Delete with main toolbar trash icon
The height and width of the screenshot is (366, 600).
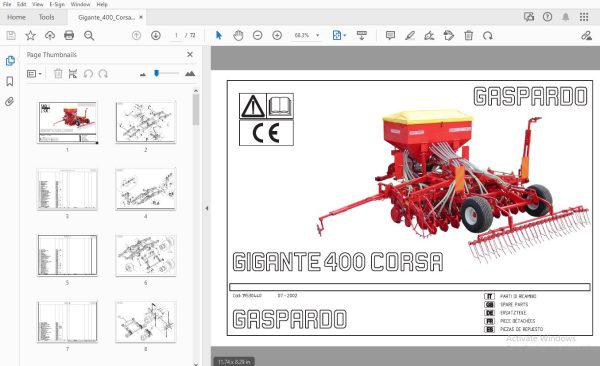(468, 36)
